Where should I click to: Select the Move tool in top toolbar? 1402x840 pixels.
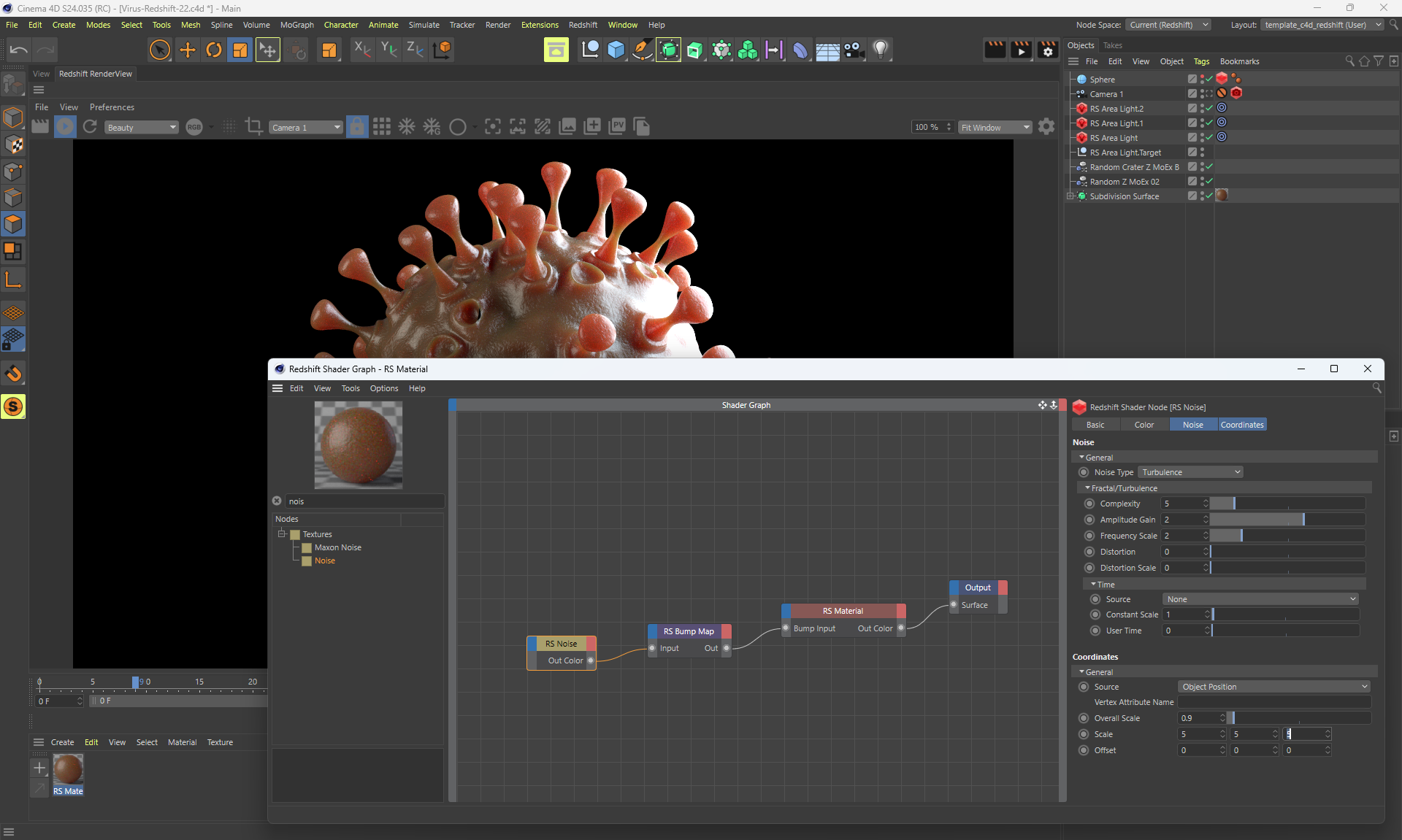click(188, 50)
